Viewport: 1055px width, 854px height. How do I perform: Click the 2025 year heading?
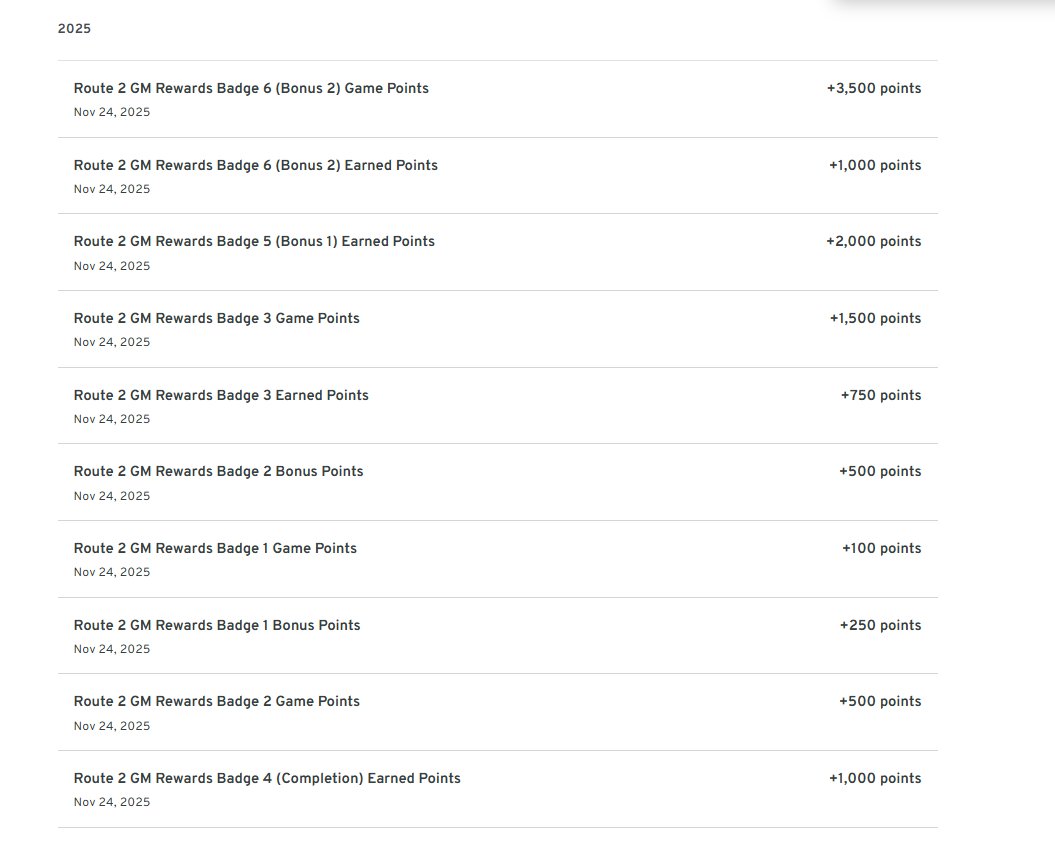pyautogui.click(x=74, y=29)
